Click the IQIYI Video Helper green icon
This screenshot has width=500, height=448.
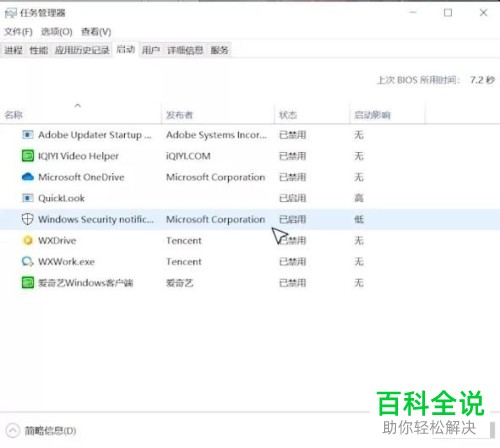[x=28, y=156]
